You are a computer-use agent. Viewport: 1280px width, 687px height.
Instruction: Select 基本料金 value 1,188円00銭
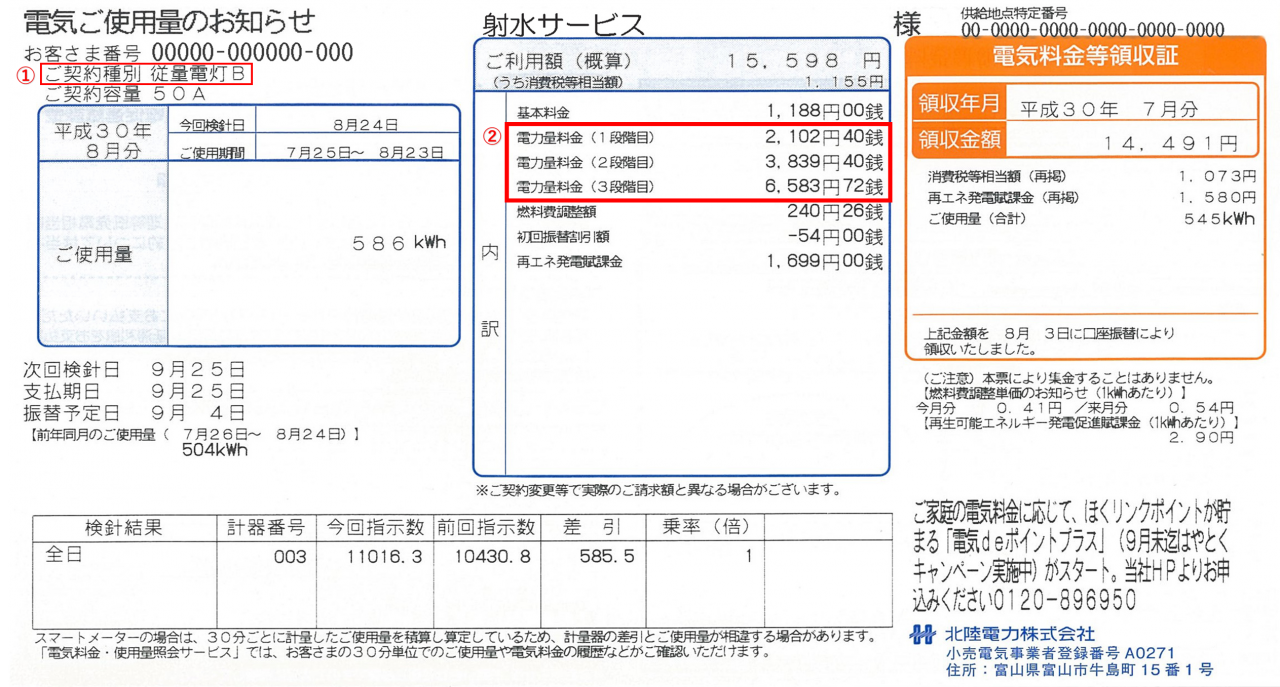pos(824,110)
